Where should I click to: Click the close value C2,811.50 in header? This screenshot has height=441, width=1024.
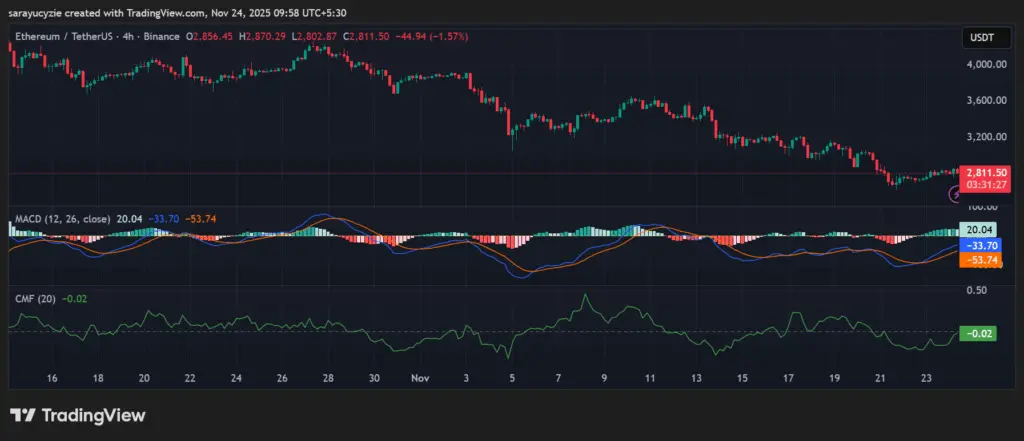coord(365,37)
